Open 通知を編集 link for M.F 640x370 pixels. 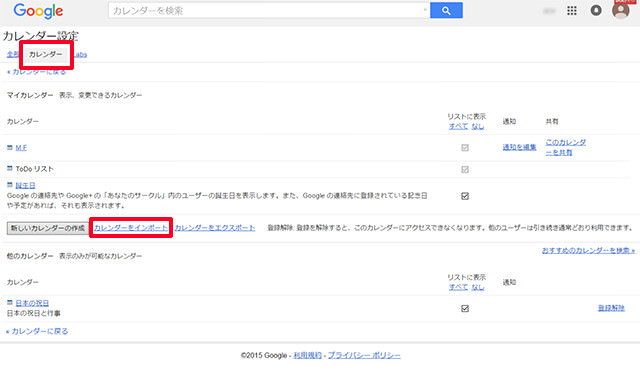tap(519, 147)
